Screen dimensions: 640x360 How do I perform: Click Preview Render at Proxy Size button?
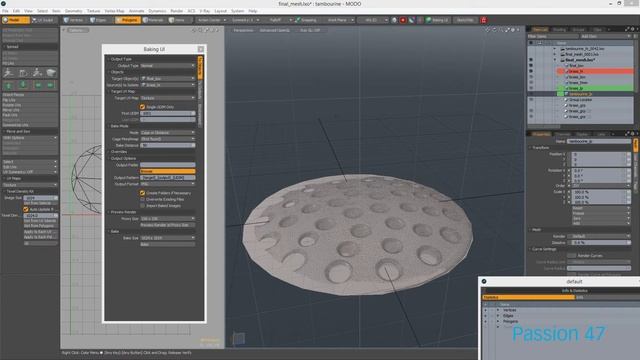[x=168, y=225]
